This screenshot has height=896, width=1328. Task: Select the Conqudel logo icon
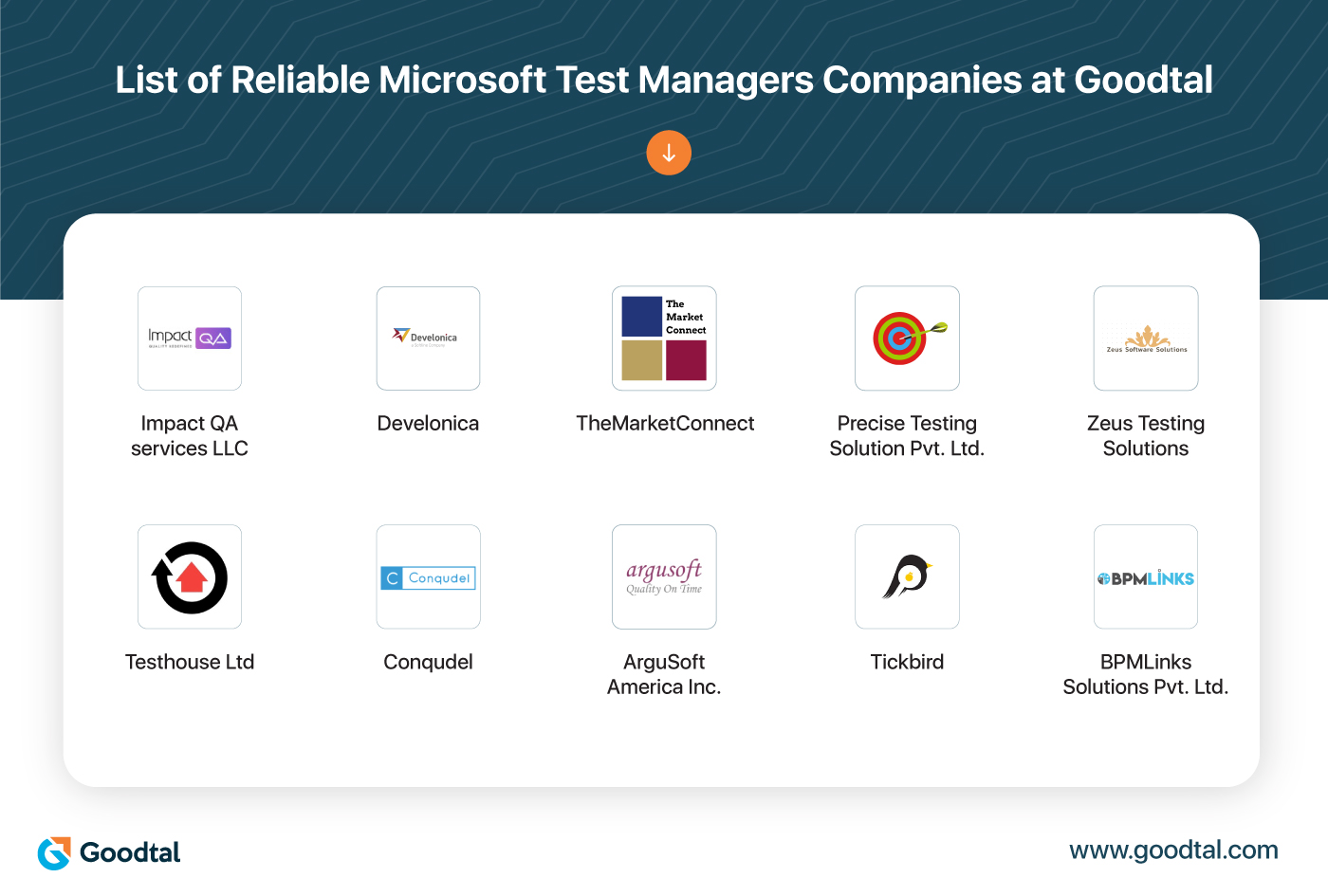[x=428, y=577]
